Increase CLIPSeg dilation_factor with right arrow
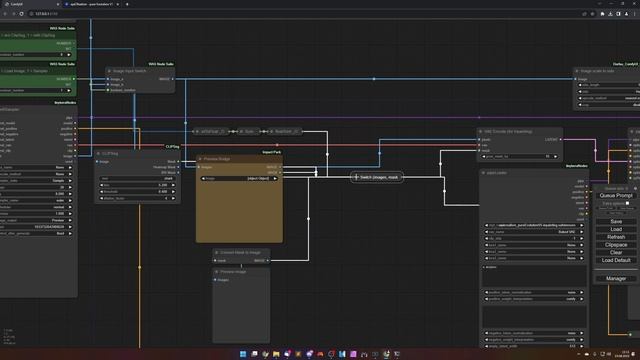 coord(173,198)
